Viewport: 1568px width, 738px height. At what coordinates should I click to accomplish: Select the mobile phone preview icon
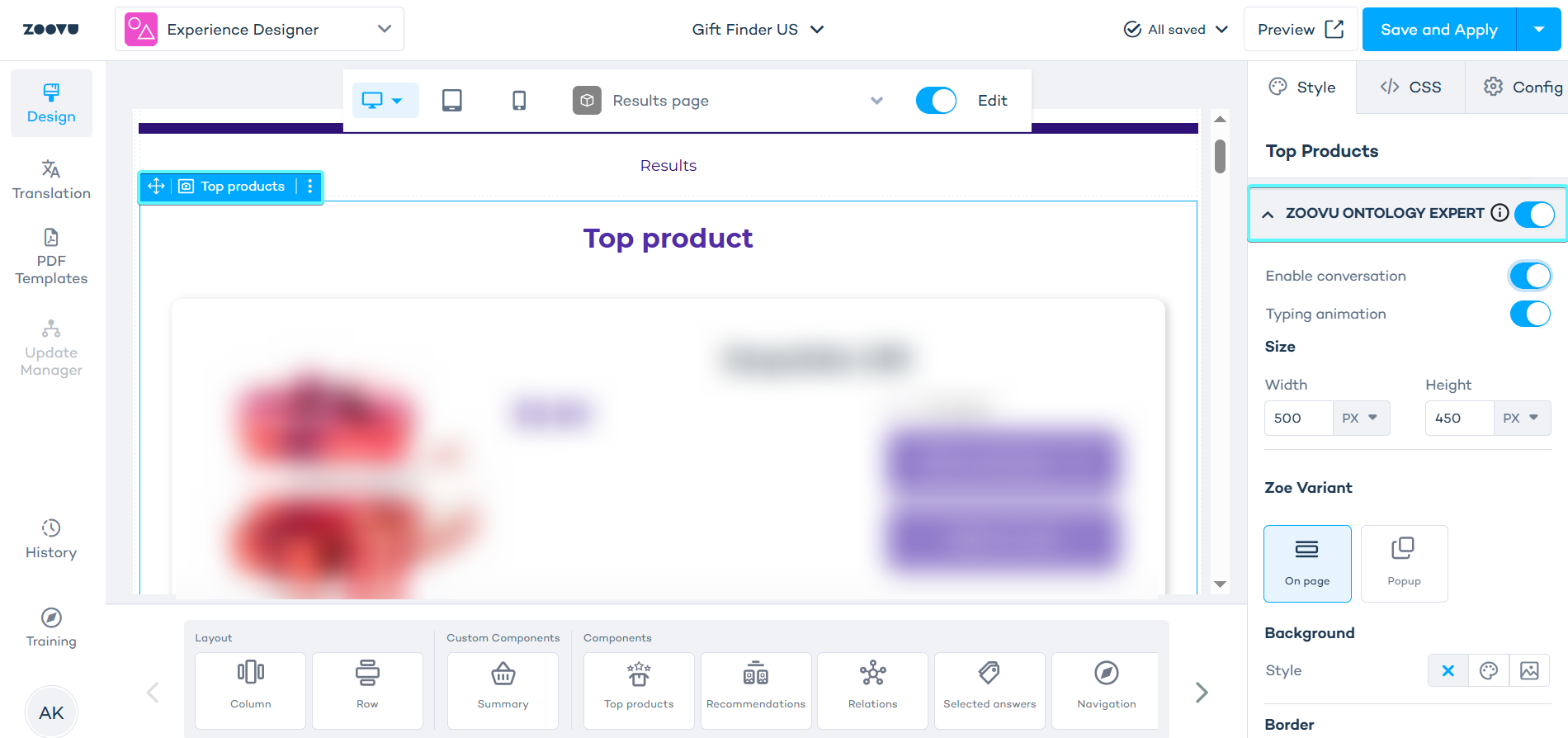point(518,101)
